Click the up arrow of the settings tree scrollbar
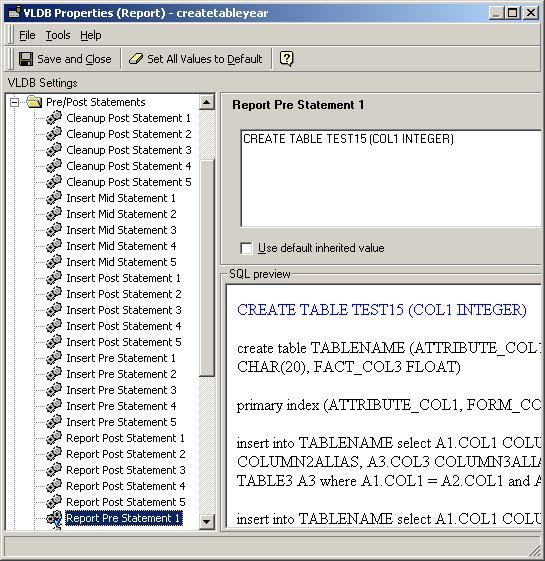 [206, 102]
